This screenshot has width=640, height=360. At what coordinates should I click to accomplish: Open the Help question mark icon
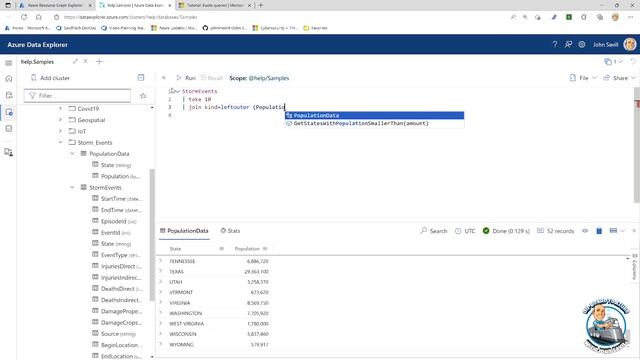[x=555, y=44]
